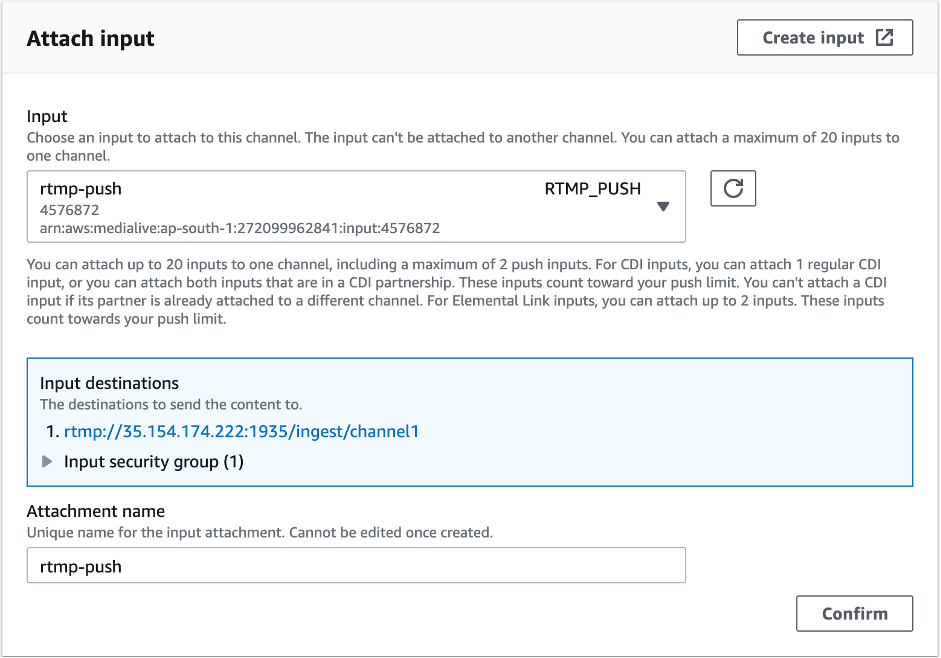Click inside the Attachment name field

[x=355, y=565]
